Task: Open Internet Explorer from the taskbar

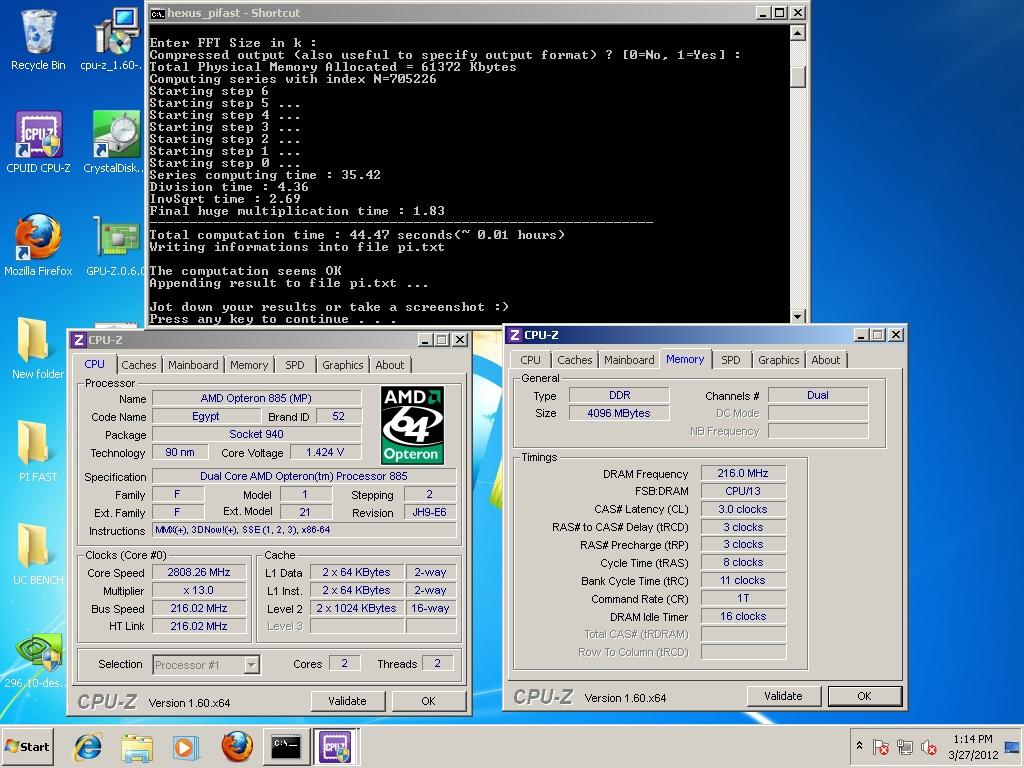Action: pyautogui.click(x=88, y=746)
